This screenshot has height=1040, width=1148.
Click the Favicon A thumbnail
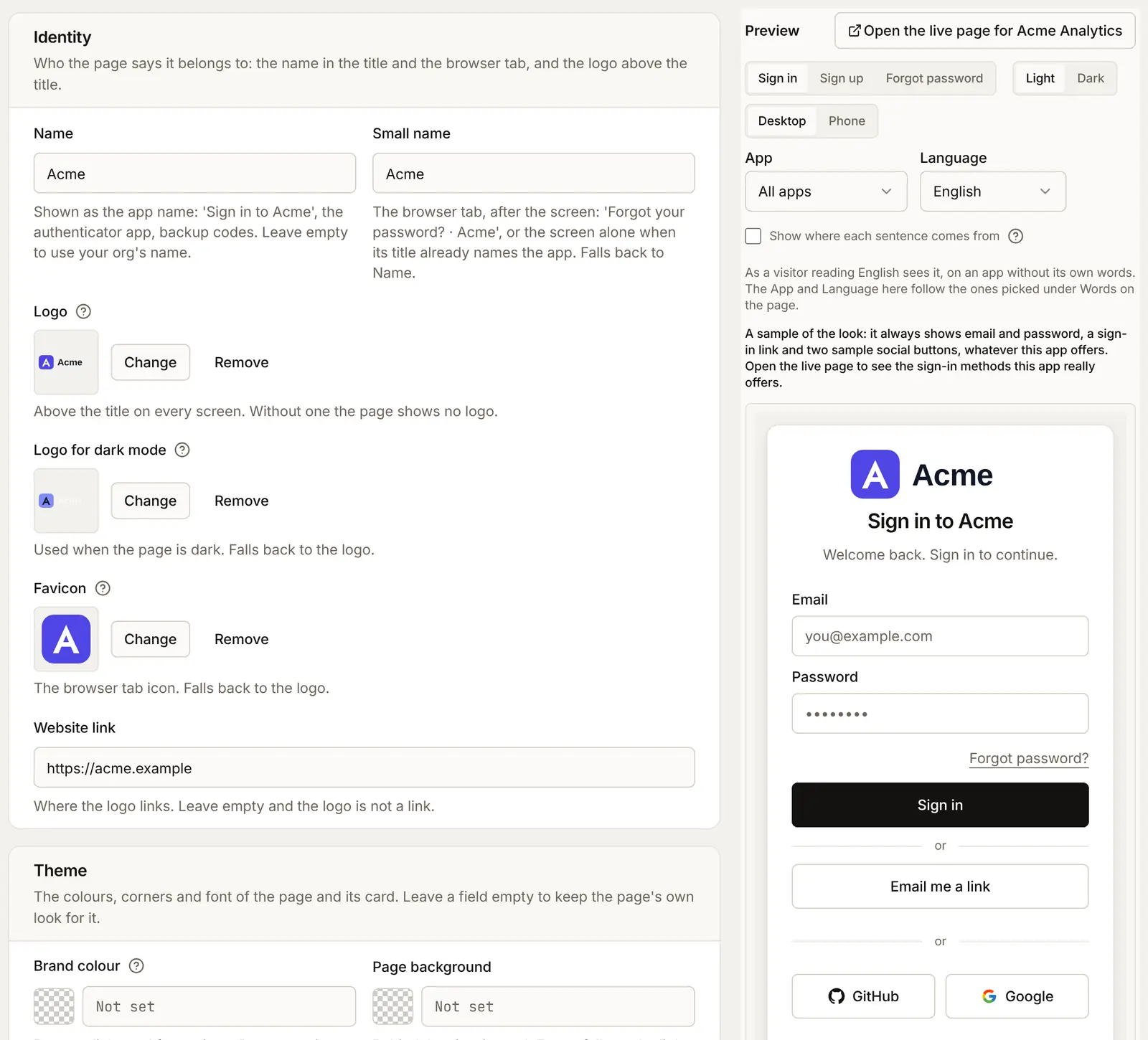click(x=66, y=639)
